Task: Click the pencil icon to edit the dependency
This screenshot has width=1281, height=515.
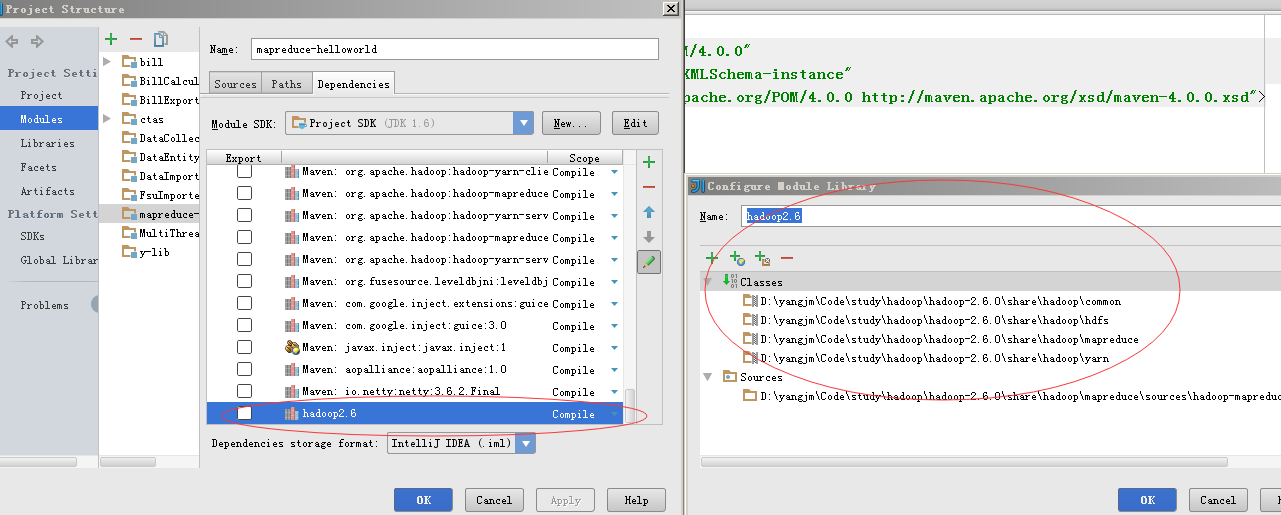Action: (649, 262)
